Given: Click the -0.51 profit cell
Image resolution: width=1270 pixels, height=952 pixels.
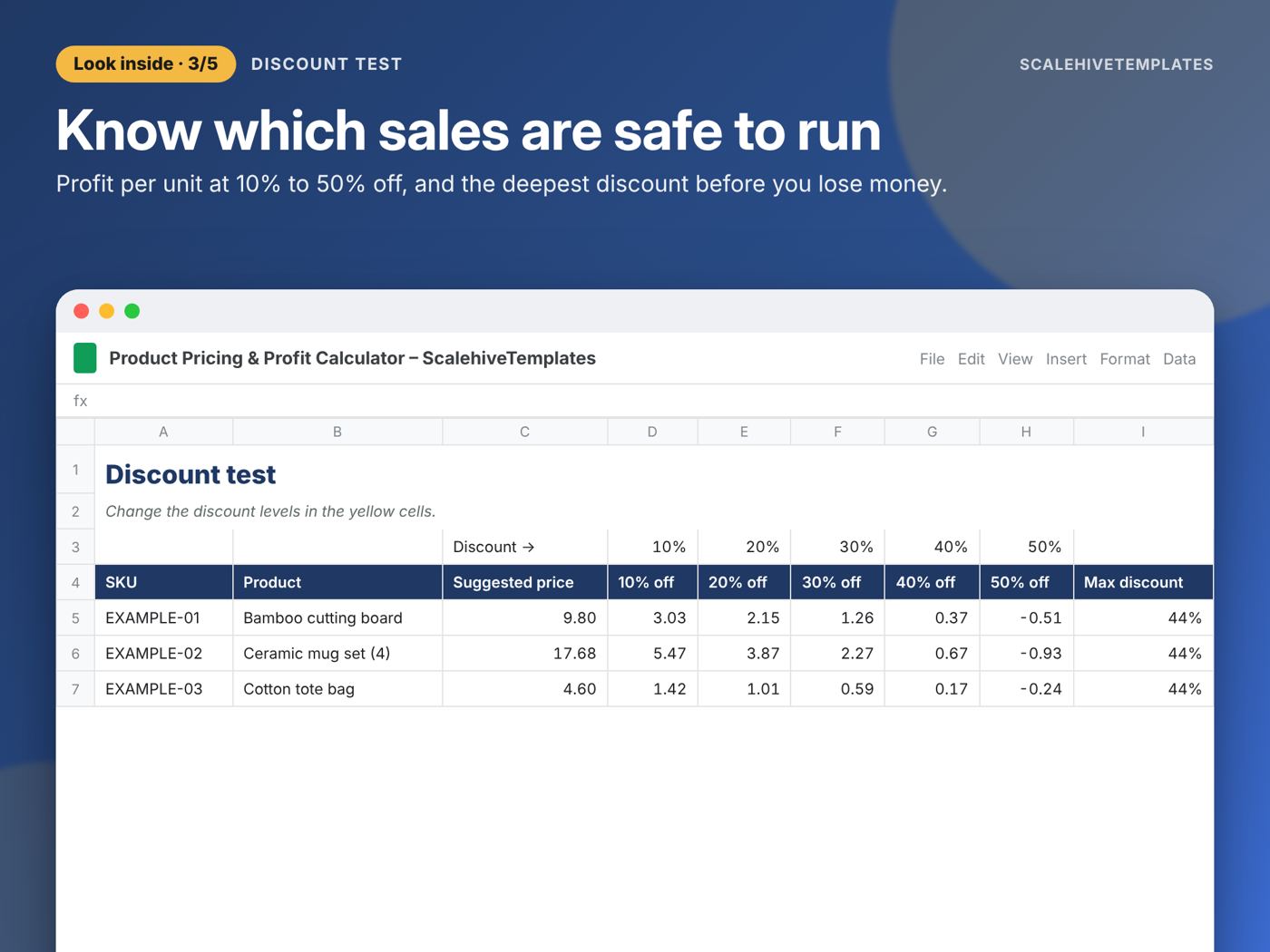Looking at the screenshot, I should (1026, 617).
